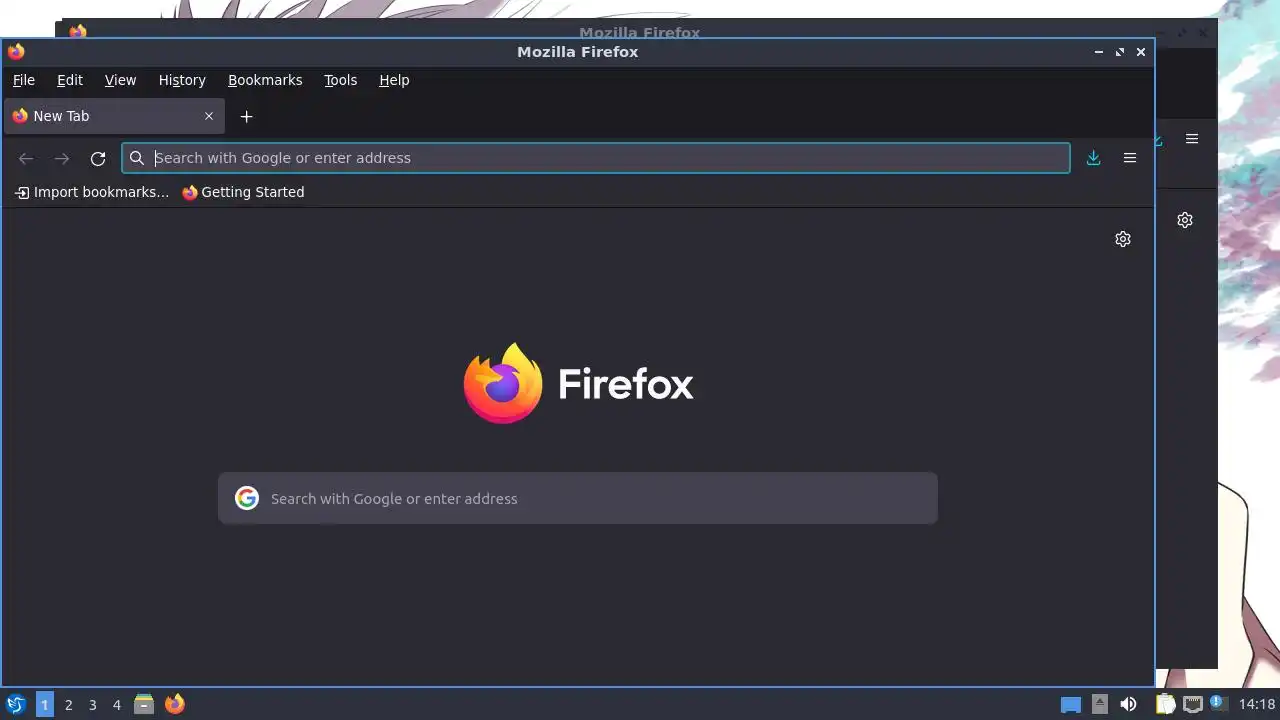Open the File menu
The image size is (1280, 720).
coord(23,80)
